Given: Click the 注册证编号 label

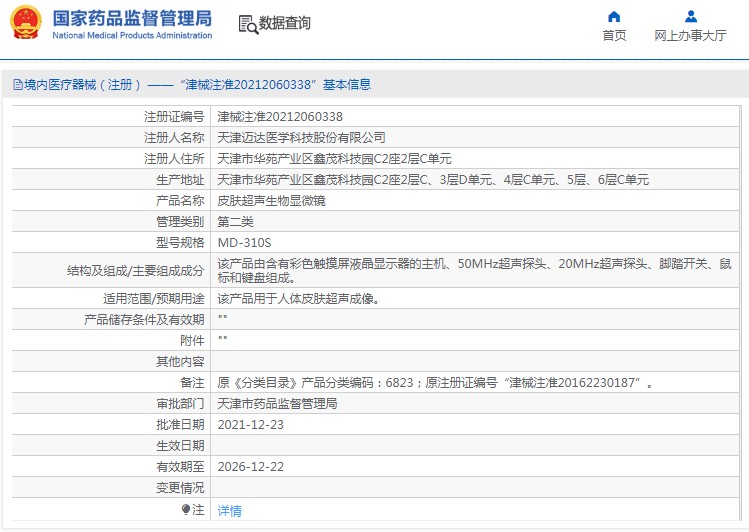Looking at the screenshot, I should 174,117.
